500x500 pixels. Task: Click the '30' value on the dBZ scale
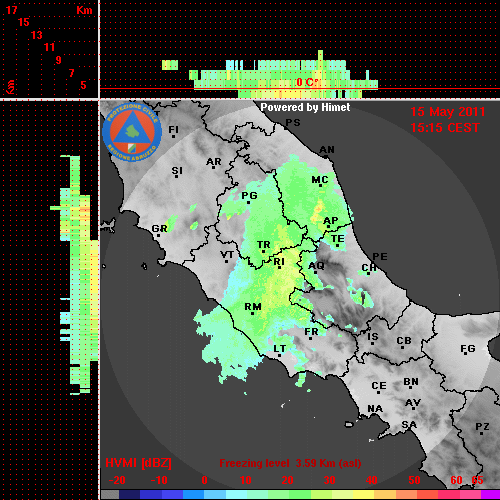(330, 480)
